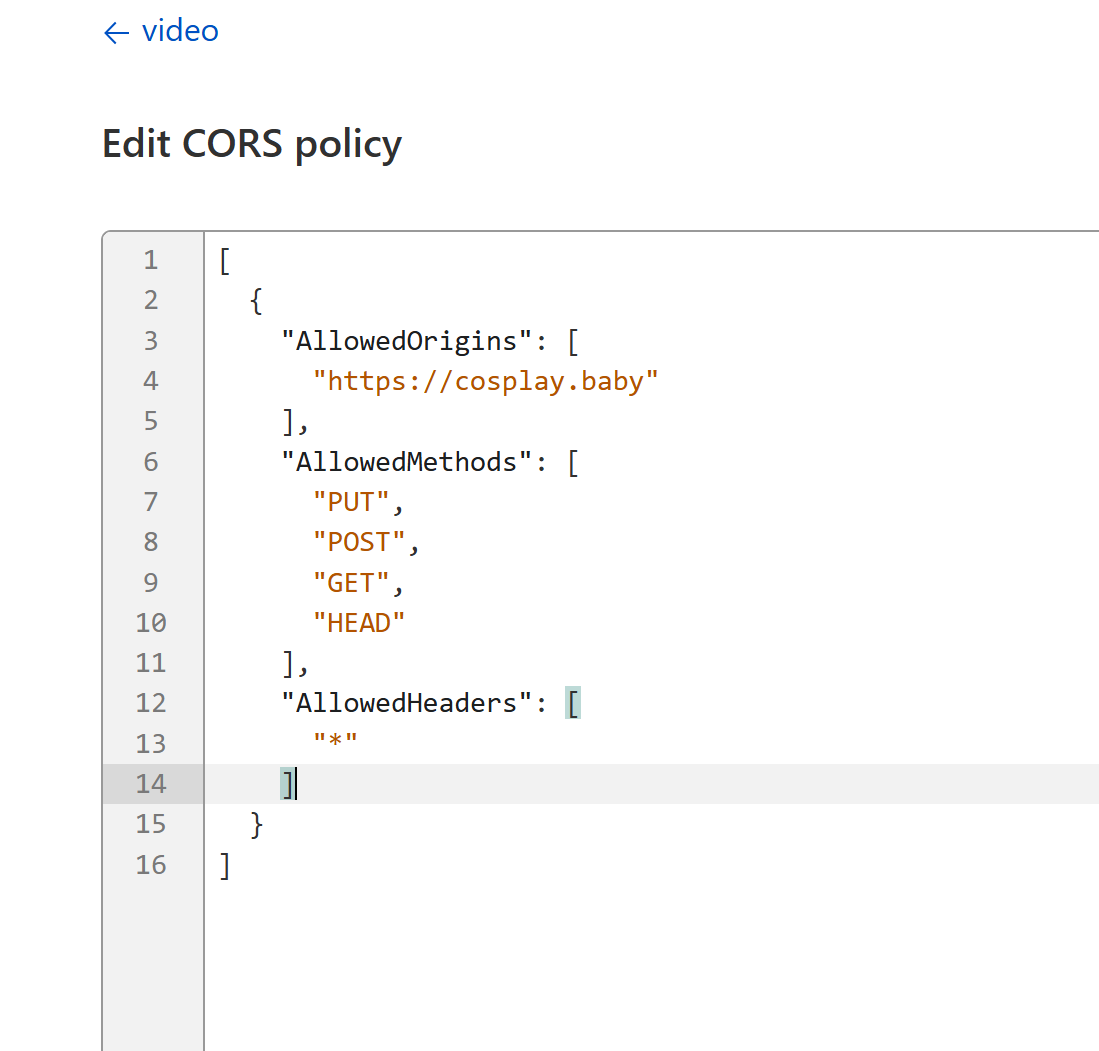Click the highlighted closing bracket on line 14

288,784
